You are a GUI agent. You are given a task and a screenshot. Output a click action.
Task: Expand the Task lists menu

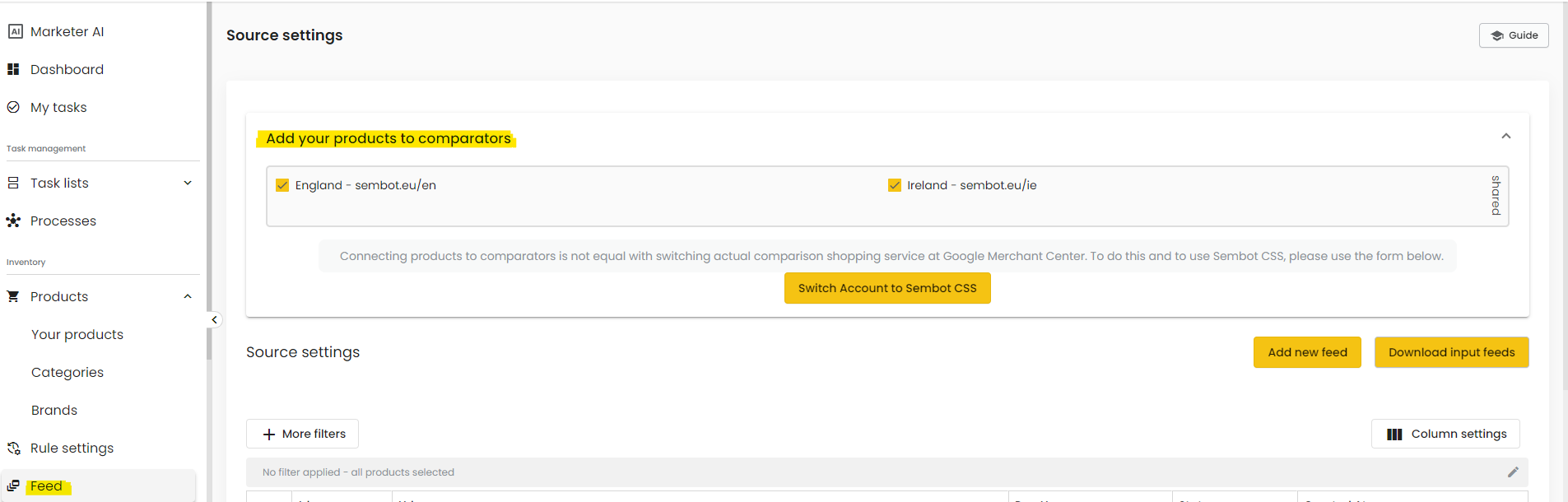pyautogui.click(x=188, y=183)
